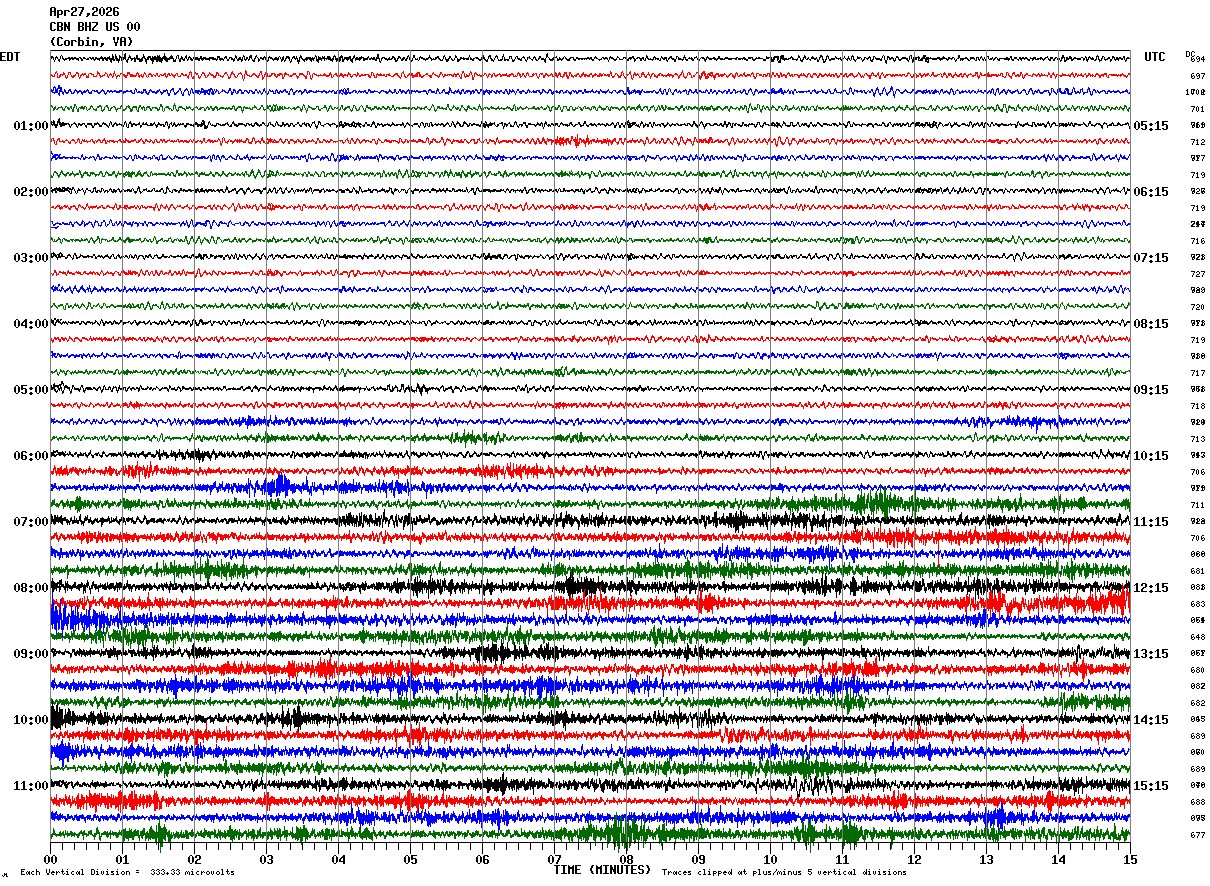The image size is (1210, 886).
Task: Click the 13:15 UTC time label
Action: coord(1150,654)
